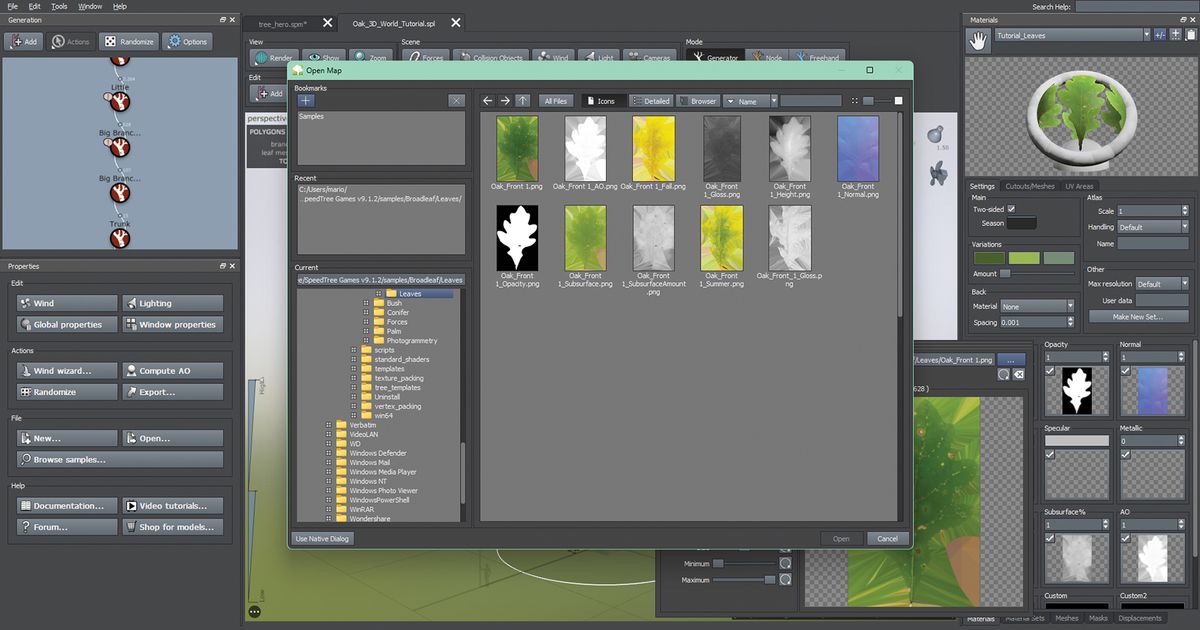
Task: Activate Freehand mode
Action: point(818,57)
